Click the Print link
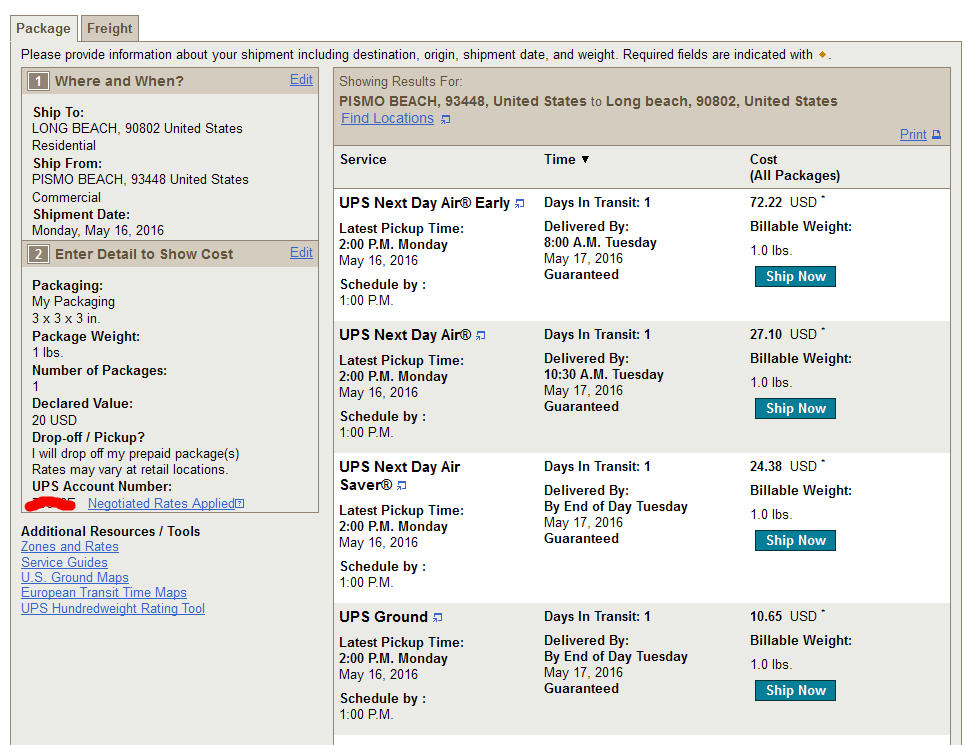 913,134
